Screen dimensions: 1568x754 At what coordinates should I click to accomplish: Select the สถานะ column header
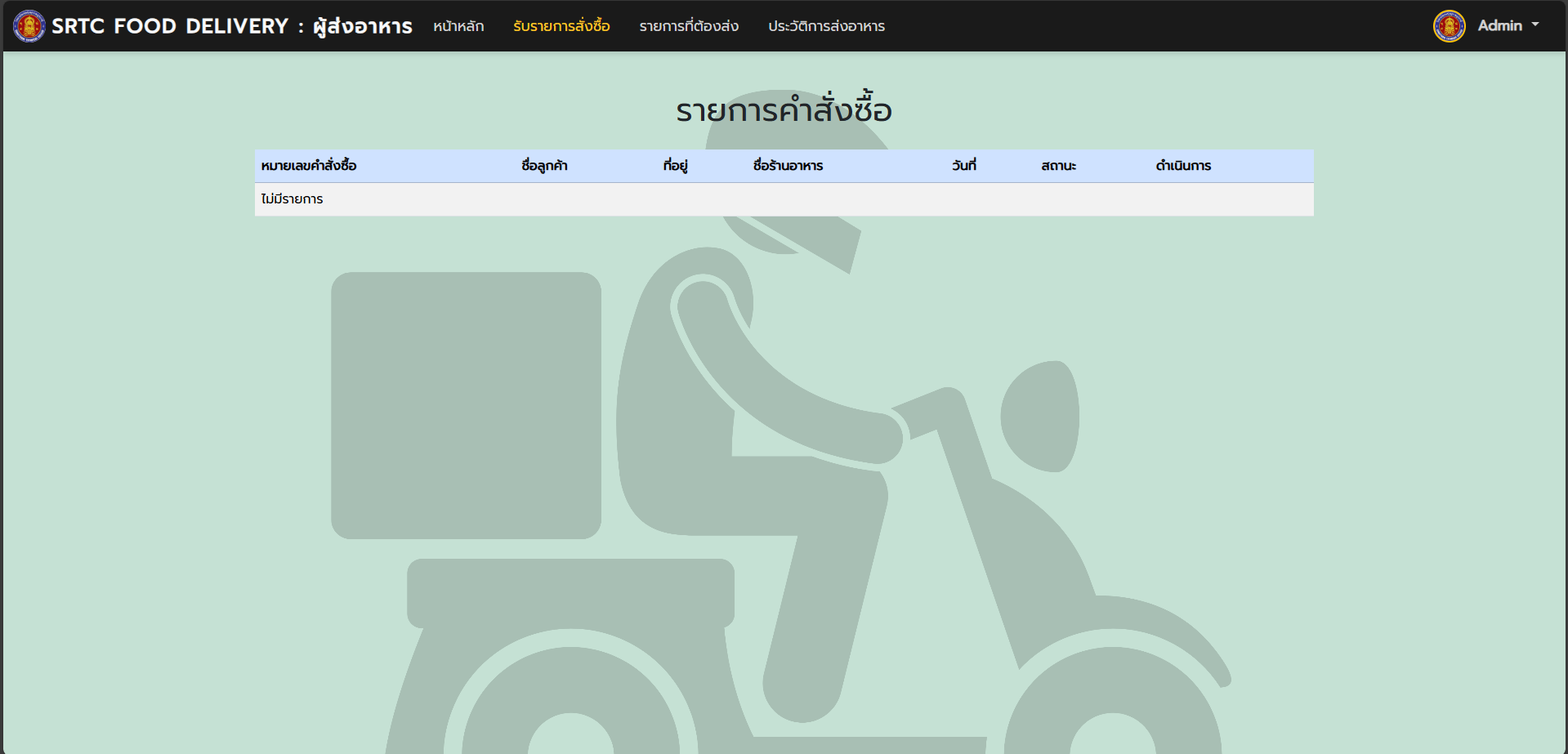(1058, 166)
